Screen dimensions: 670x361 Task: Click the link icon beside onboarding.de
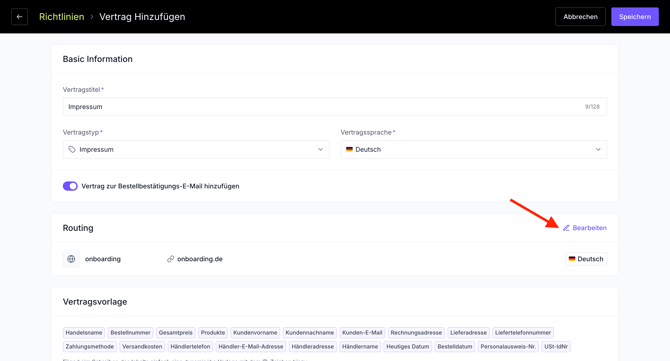(x=170, y=259)
